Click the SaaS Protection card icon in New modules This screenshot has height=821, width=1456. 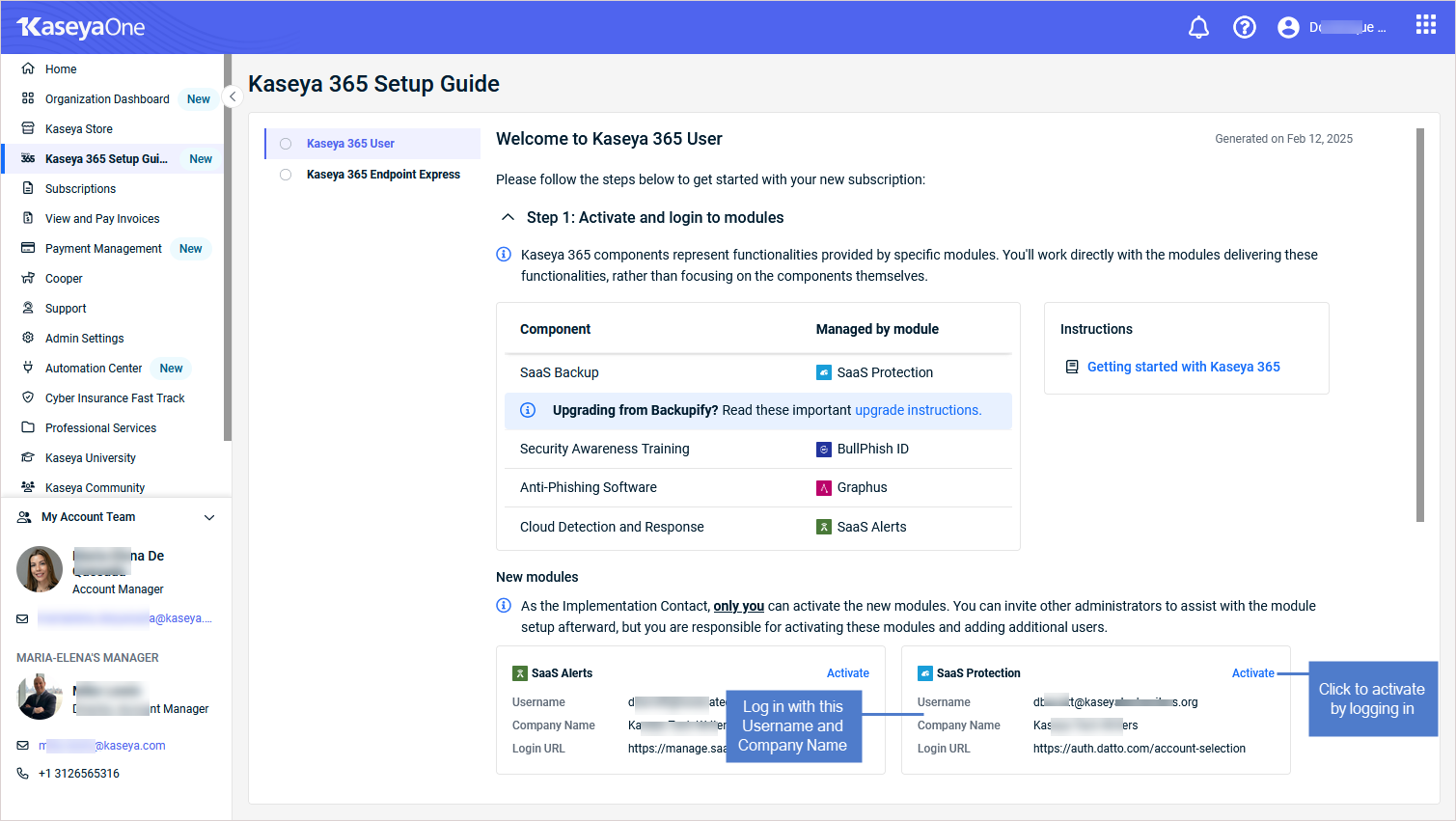coord(925,673)
